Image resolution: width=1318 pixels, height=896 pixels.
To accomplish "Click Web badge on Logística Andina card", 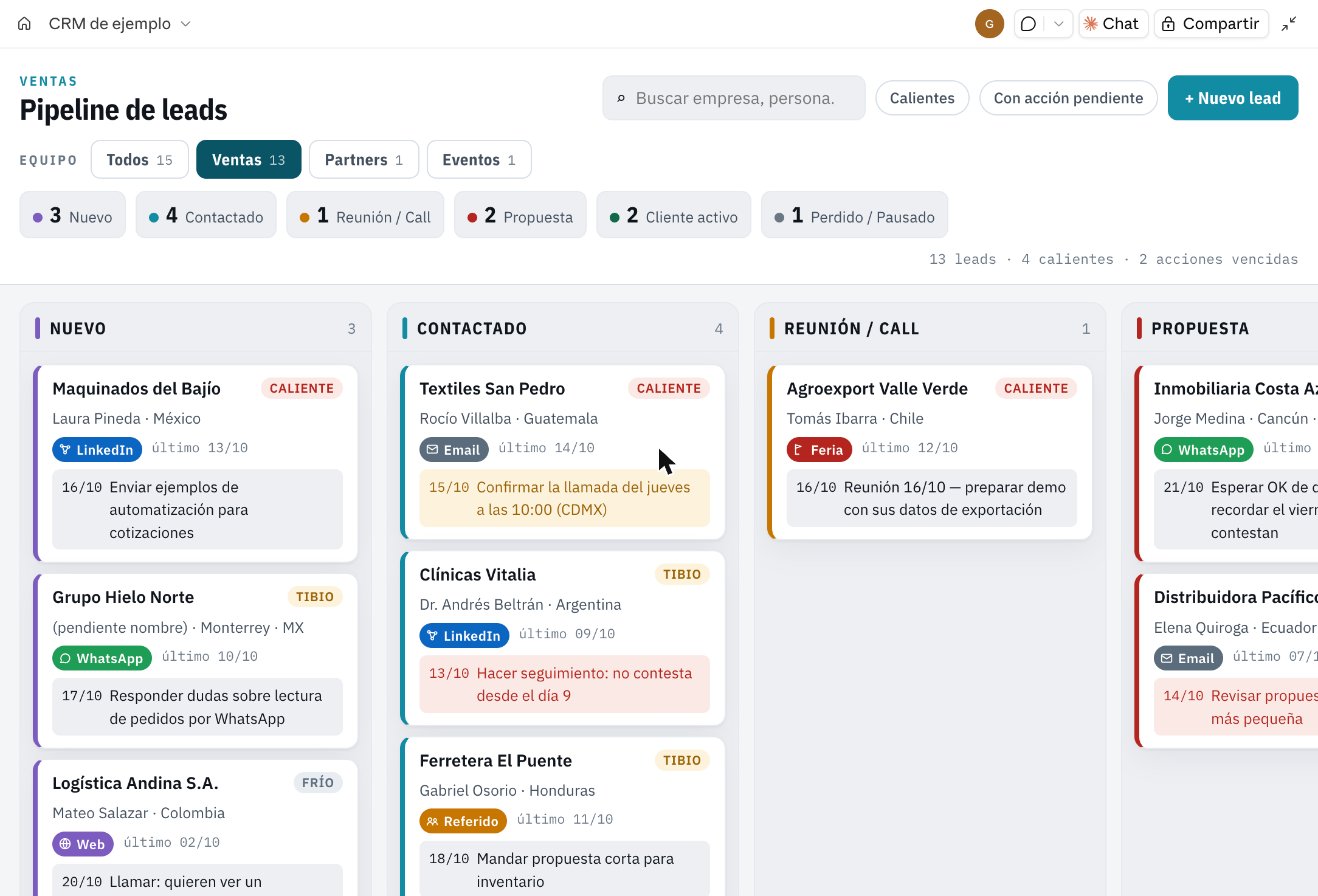I will point(83,844).
